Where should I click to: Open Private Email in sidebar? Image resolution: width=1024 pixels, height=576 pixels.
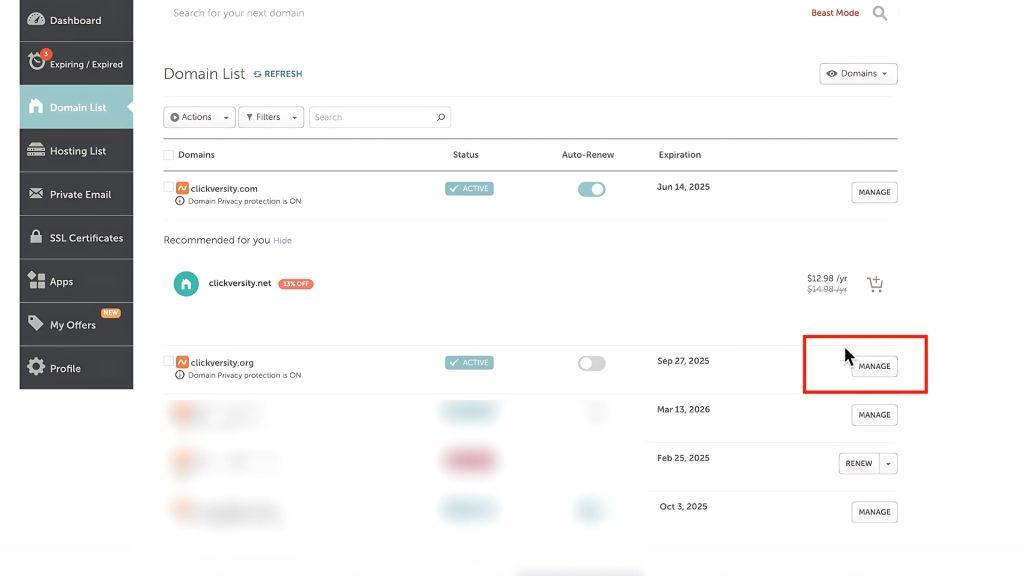point(76,194)
